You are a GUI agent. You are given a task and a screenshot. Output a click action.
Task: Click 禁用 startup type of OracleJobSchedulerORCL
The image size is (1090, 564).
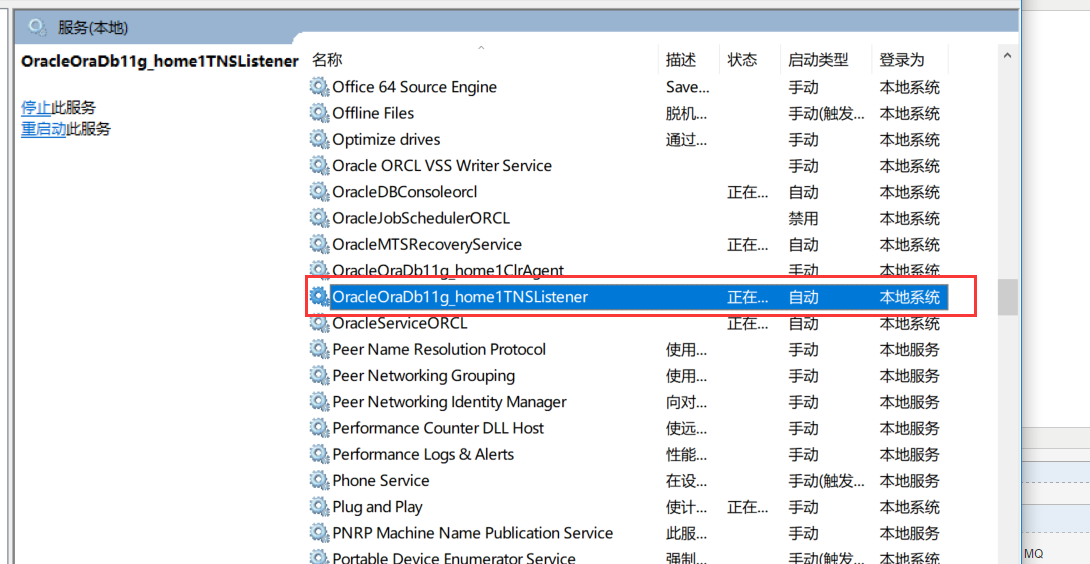click(803, 218)
